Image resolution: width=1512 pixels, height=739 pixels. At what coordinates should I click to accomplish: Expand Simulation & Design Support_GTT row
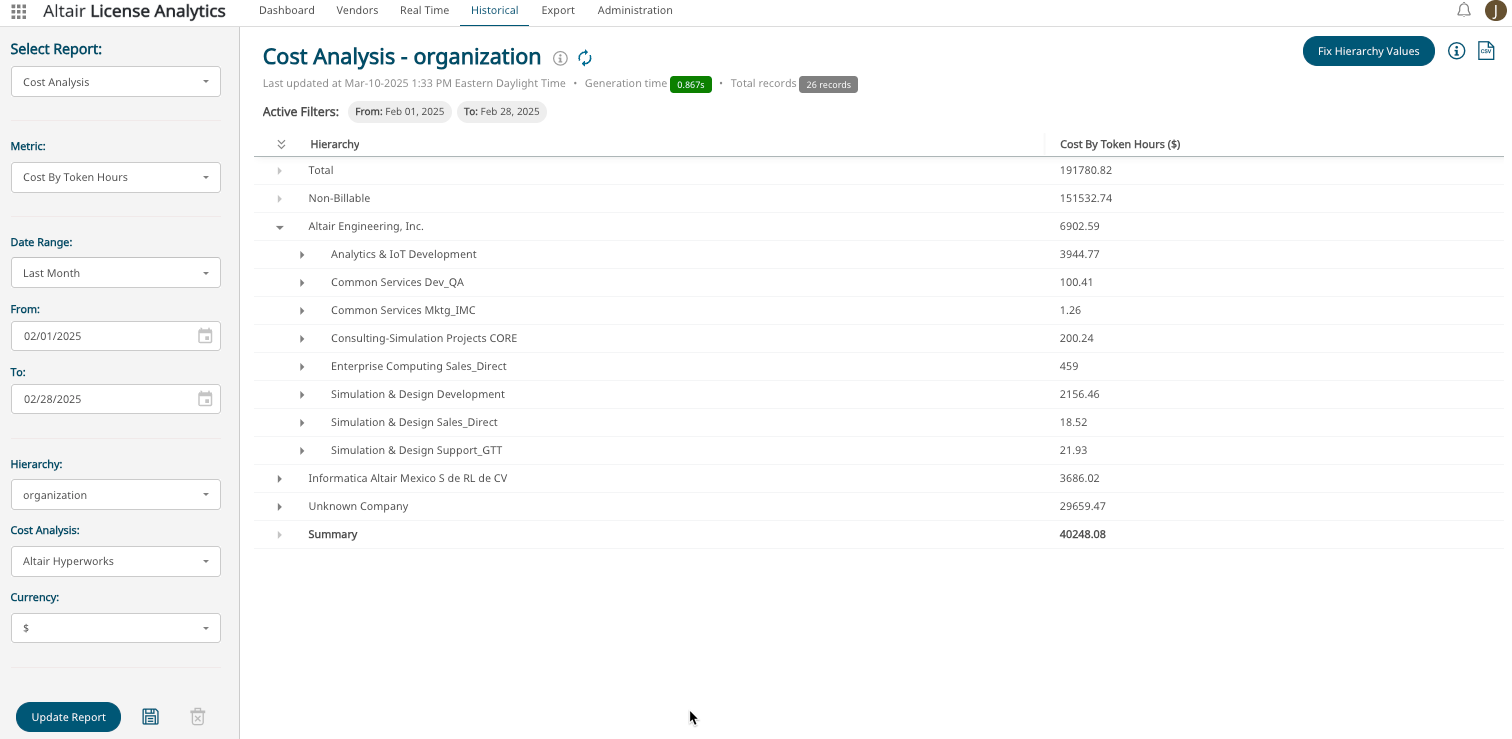pyautogui.click(x=302, y=451)
